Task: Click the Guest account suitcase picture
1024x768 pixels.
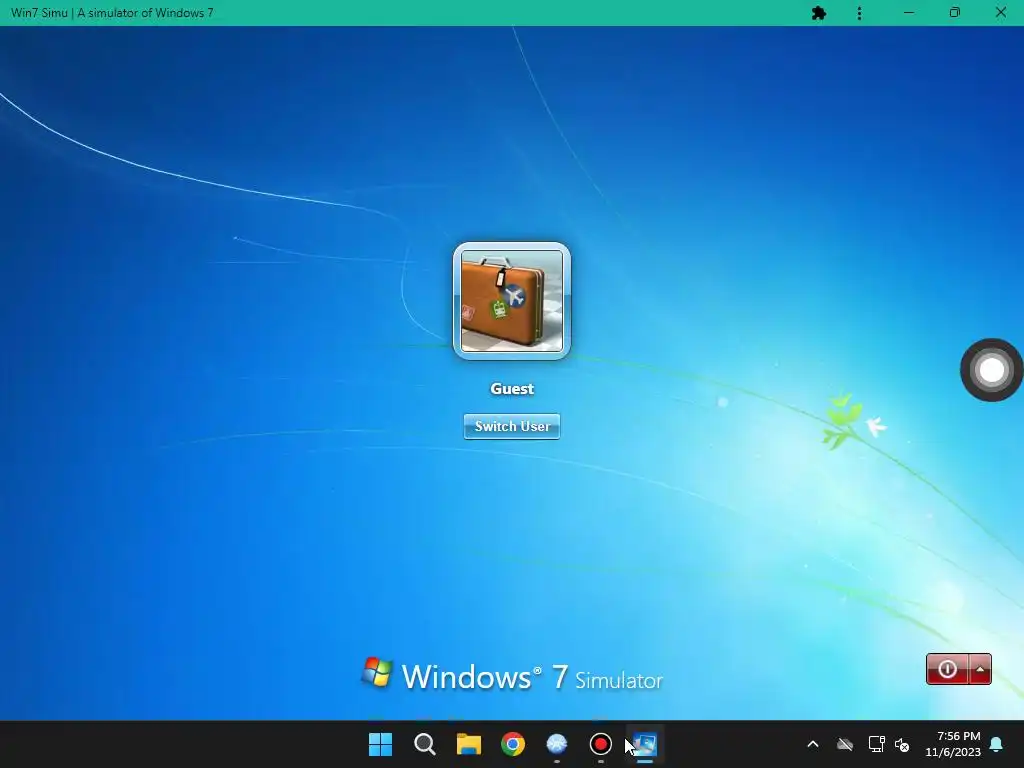Action: click(512, 301)
